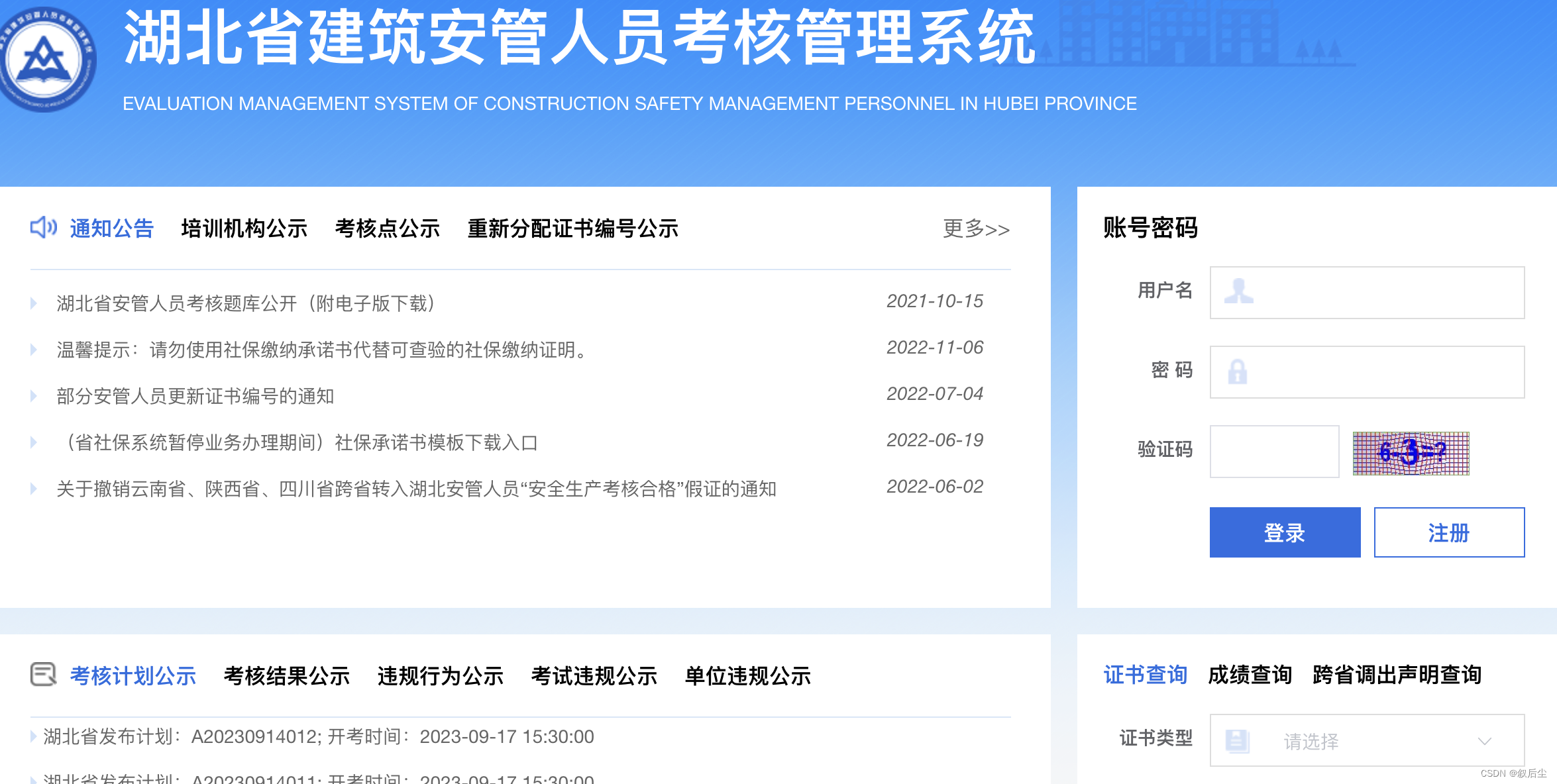Open plan A20230914012 announcement
This screenshot has height=784, width=1557.
(x=318, y=736)
